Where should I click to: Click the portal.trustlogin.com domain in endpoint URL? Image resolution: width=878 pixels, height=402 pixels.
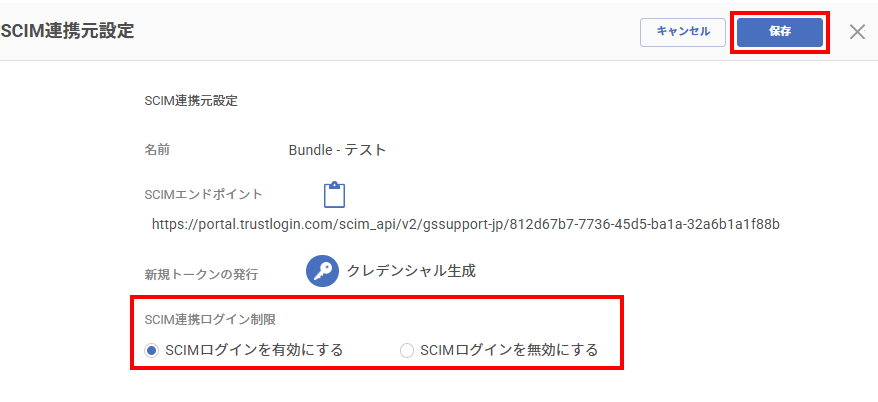(x=262, y=225)
